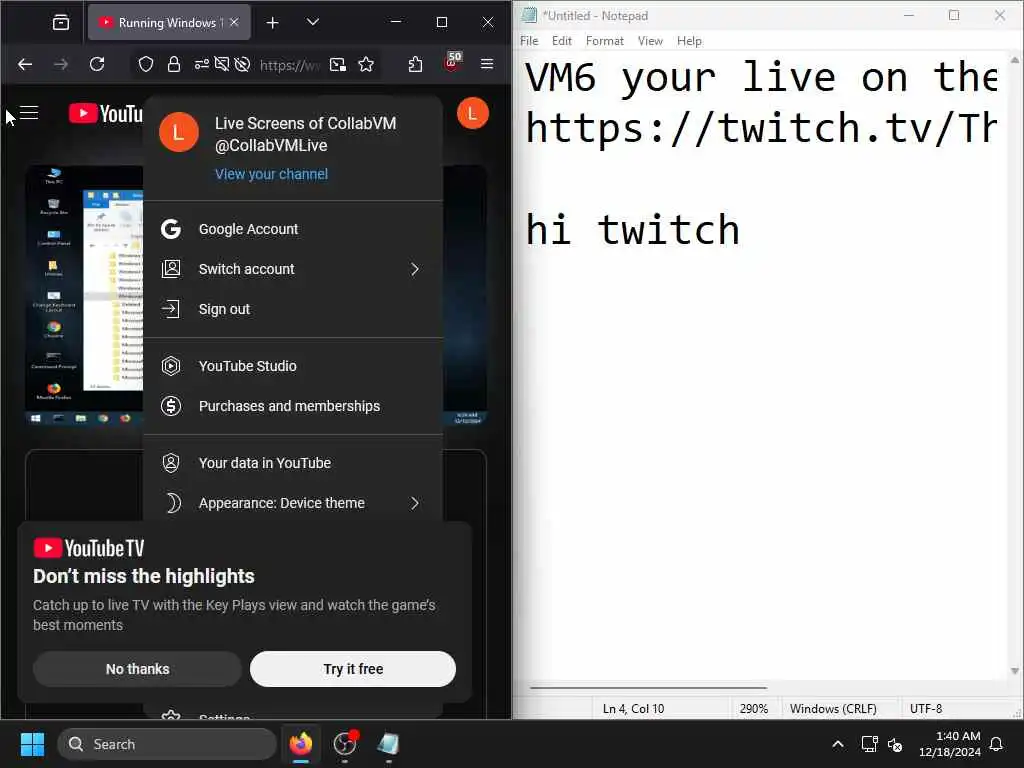Open the YouTube guide hamburger menu
The height and width of the screenshot is (768, 1024).
point(29,113)
